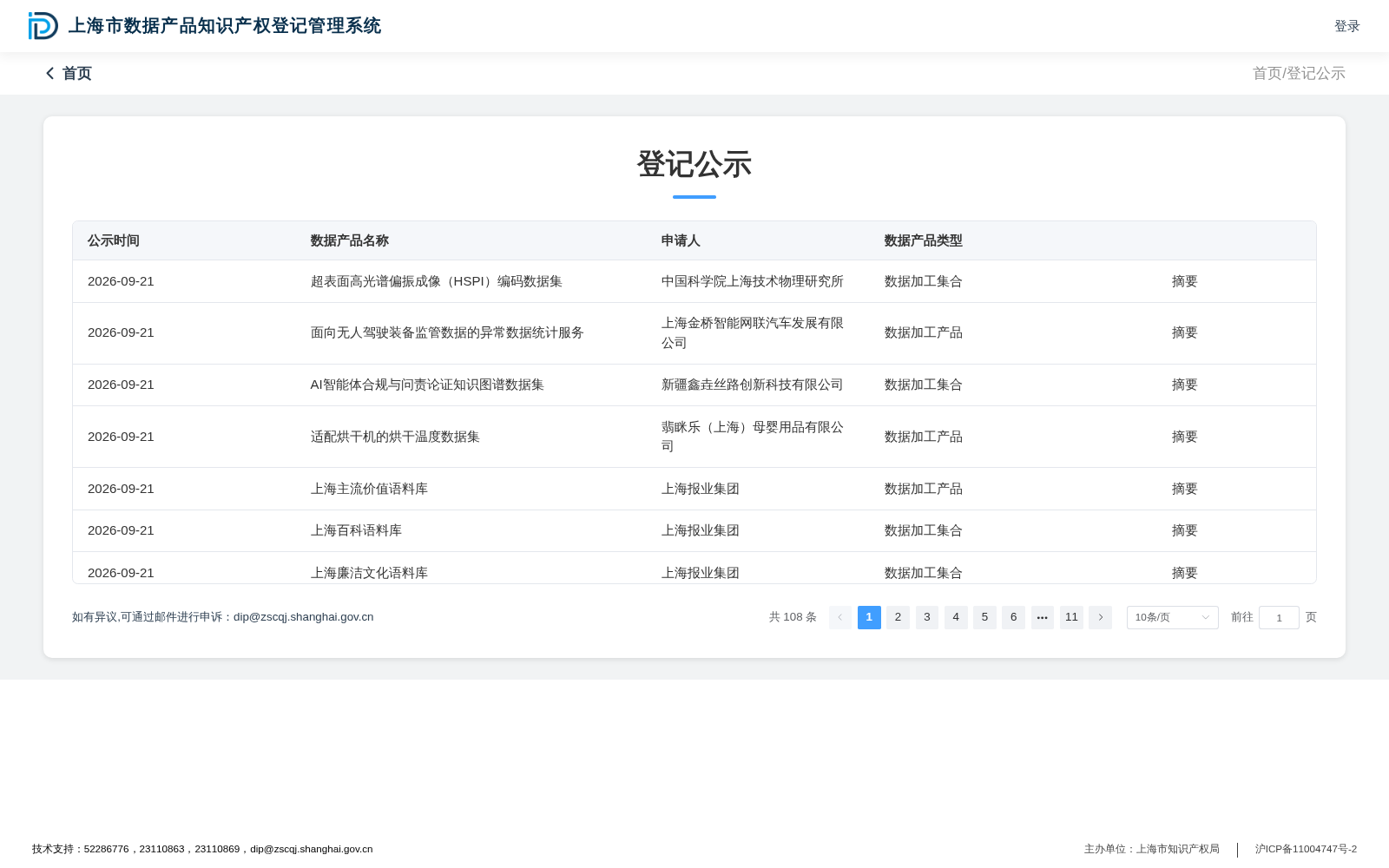Click applicant 中国科学院上海技术物理研究所
Screen dimensions: 1389x868
pos(753,281)
